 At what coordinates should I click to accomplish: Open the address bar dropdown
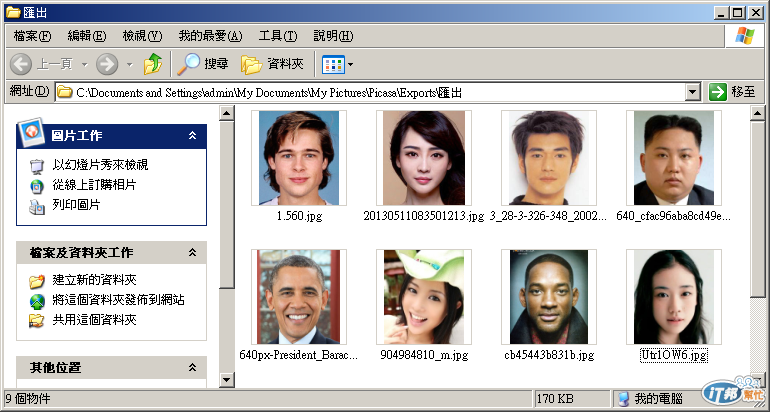692,92
